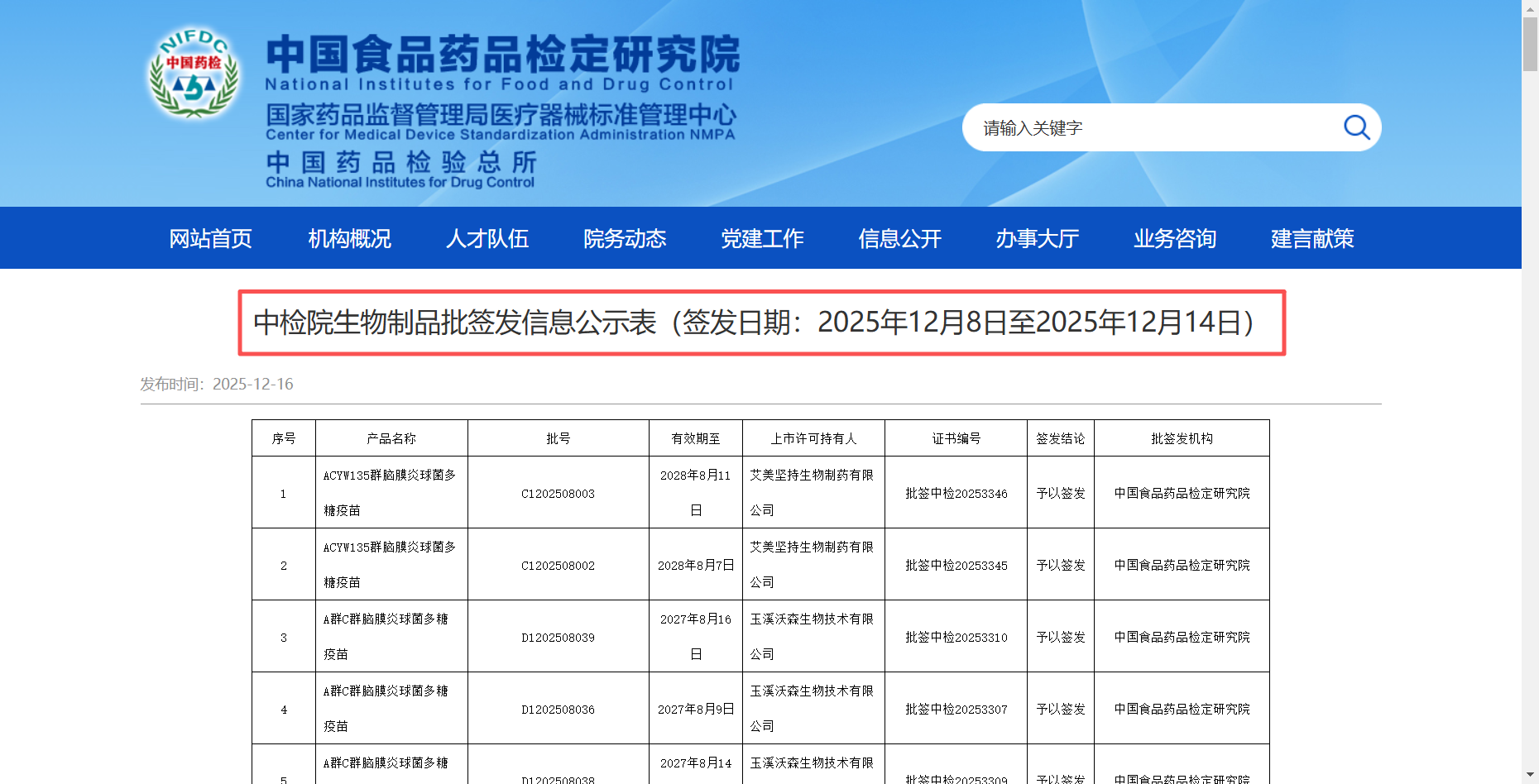
Task: Open the 院务动态 menu
Action: pos(625,238)
